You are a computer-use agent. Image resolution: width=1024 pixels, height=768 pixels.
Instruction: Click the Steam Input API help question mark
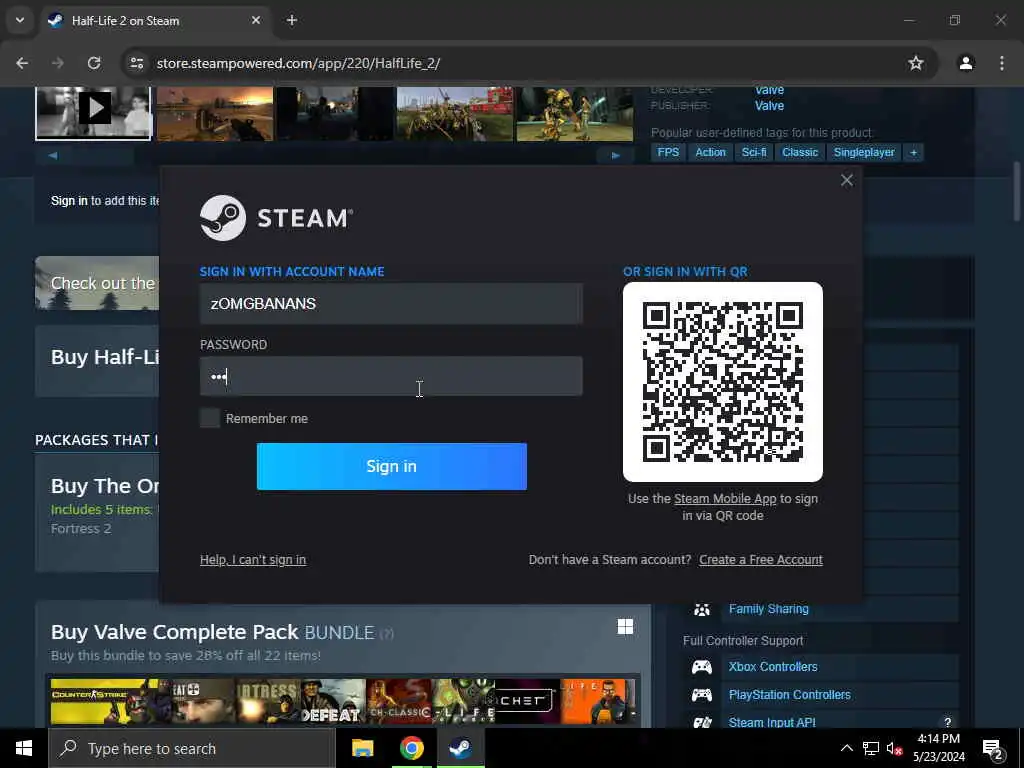[947, 722]
